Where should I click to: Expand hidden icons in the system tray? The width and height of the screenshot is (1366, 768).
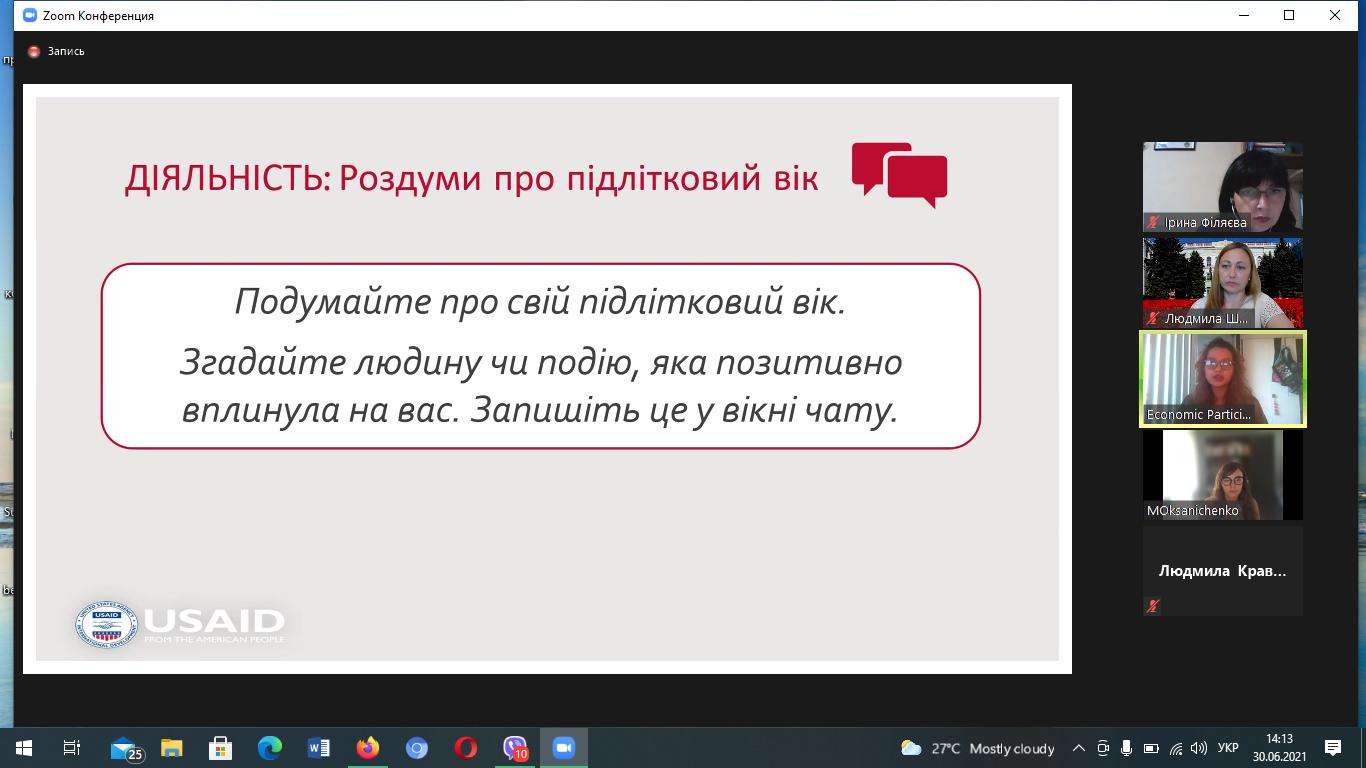(1079, 748)
